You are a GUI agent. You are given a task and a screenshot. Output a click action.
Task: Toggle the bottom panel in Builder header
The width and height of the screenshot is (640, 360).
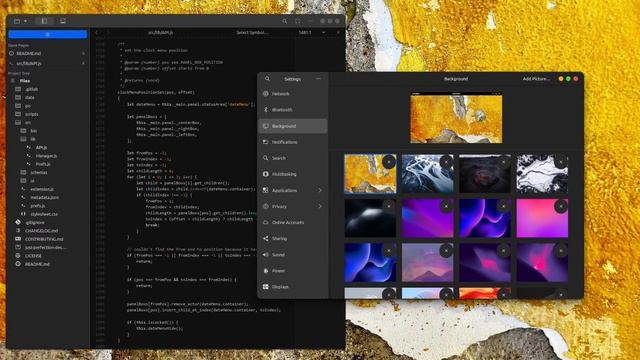click(63, 21)
